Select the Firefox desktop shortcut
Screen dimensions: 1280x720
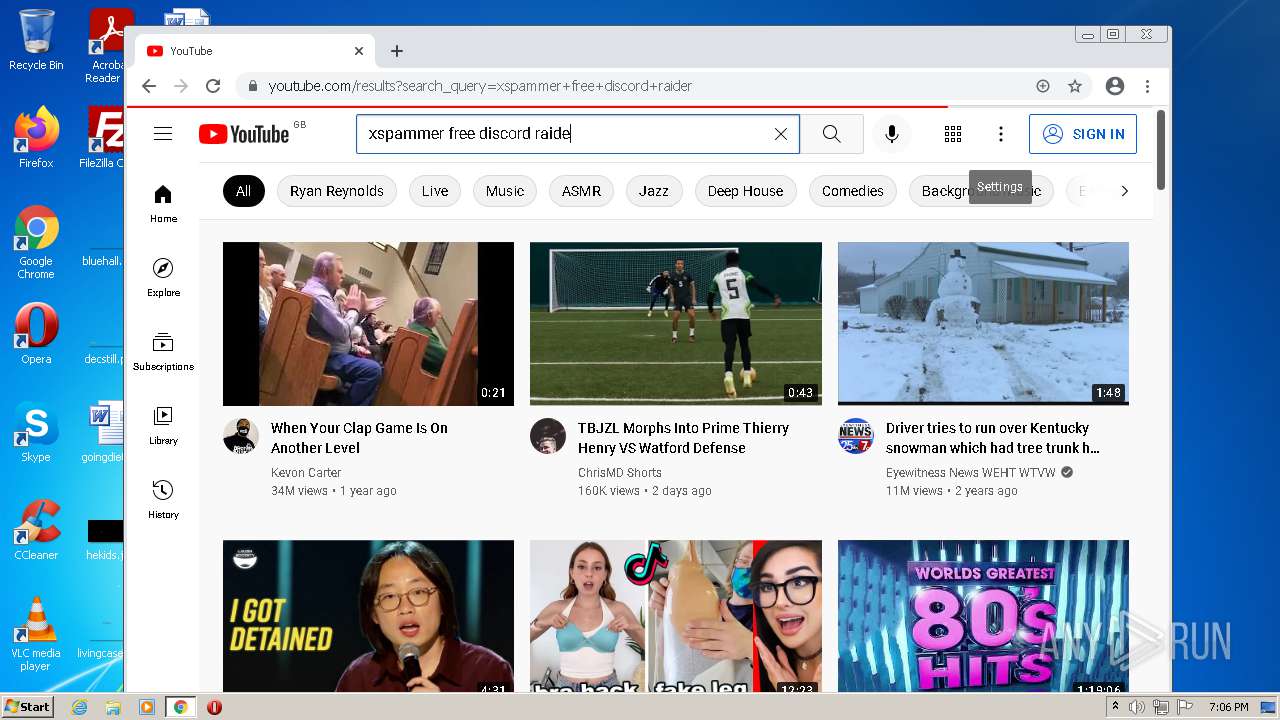click(x=36, y=138)
